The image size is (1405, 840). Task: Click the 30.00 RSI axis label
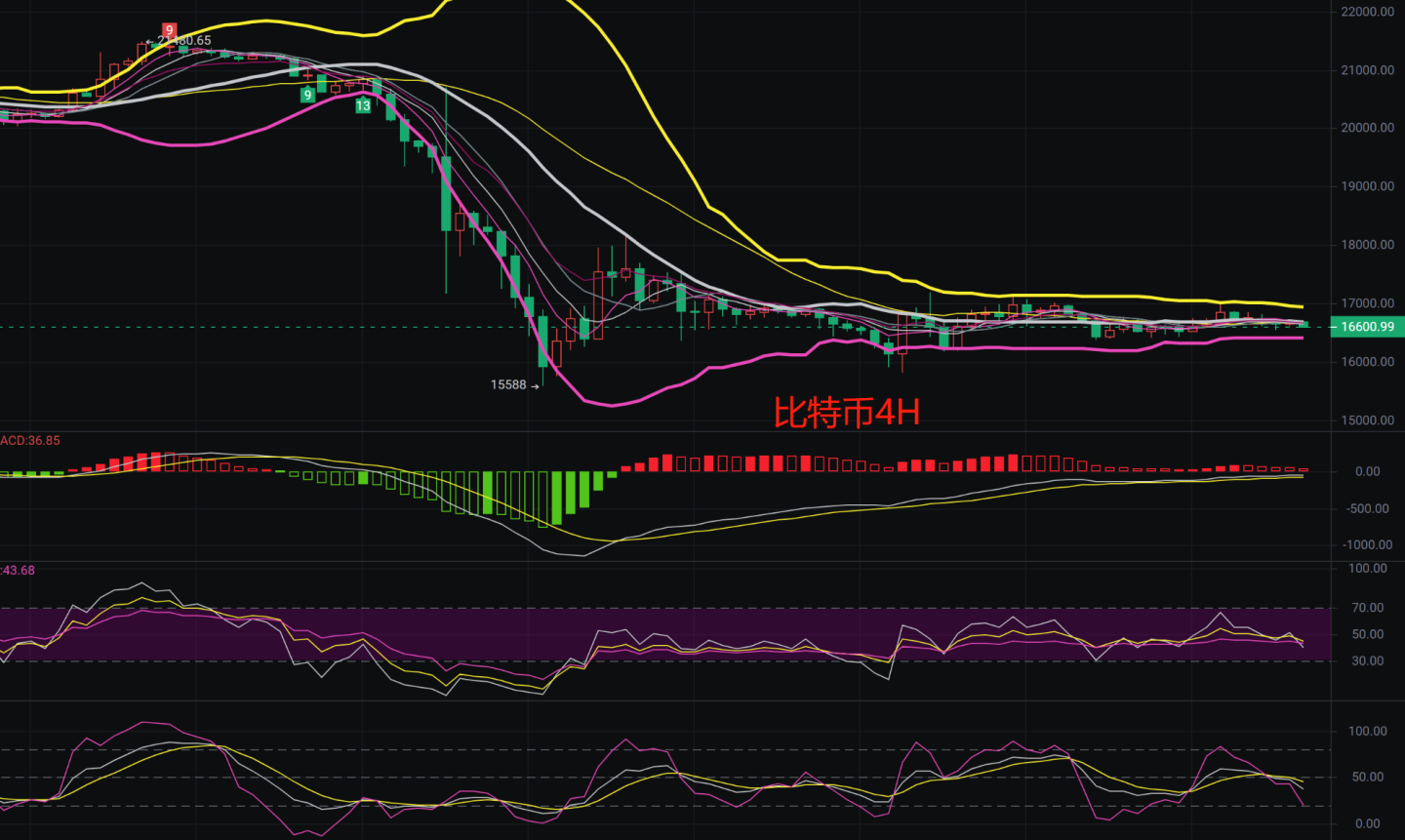coord(1367,660)
